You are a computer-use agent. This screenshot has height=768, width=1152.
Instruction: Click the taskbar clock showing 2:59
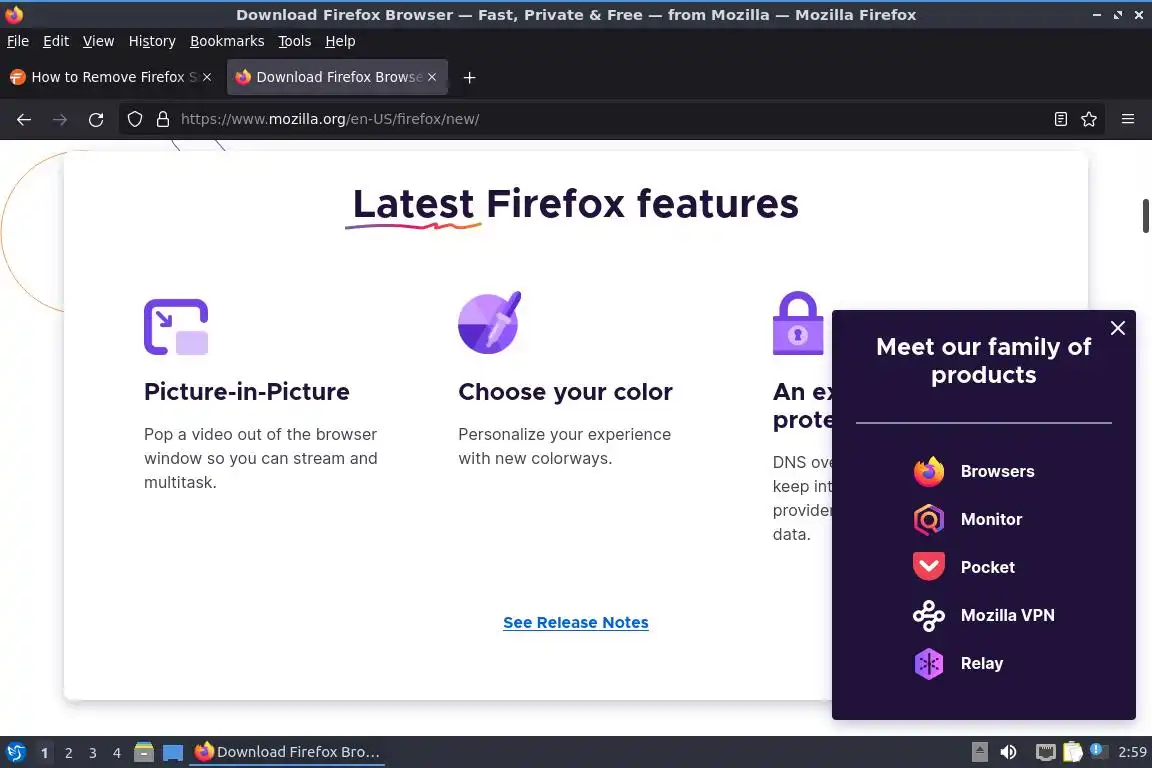[1132, 752]
